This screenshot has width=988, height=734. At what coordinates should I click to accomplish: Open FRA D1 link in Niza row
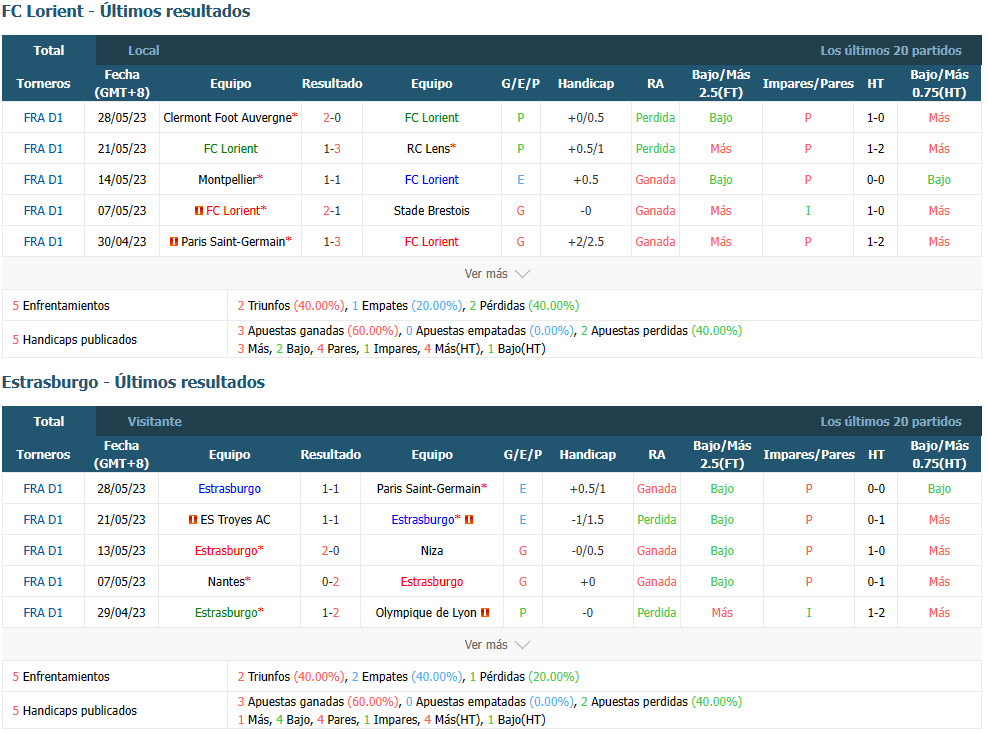pyautogui.click(x=43, y=551)
